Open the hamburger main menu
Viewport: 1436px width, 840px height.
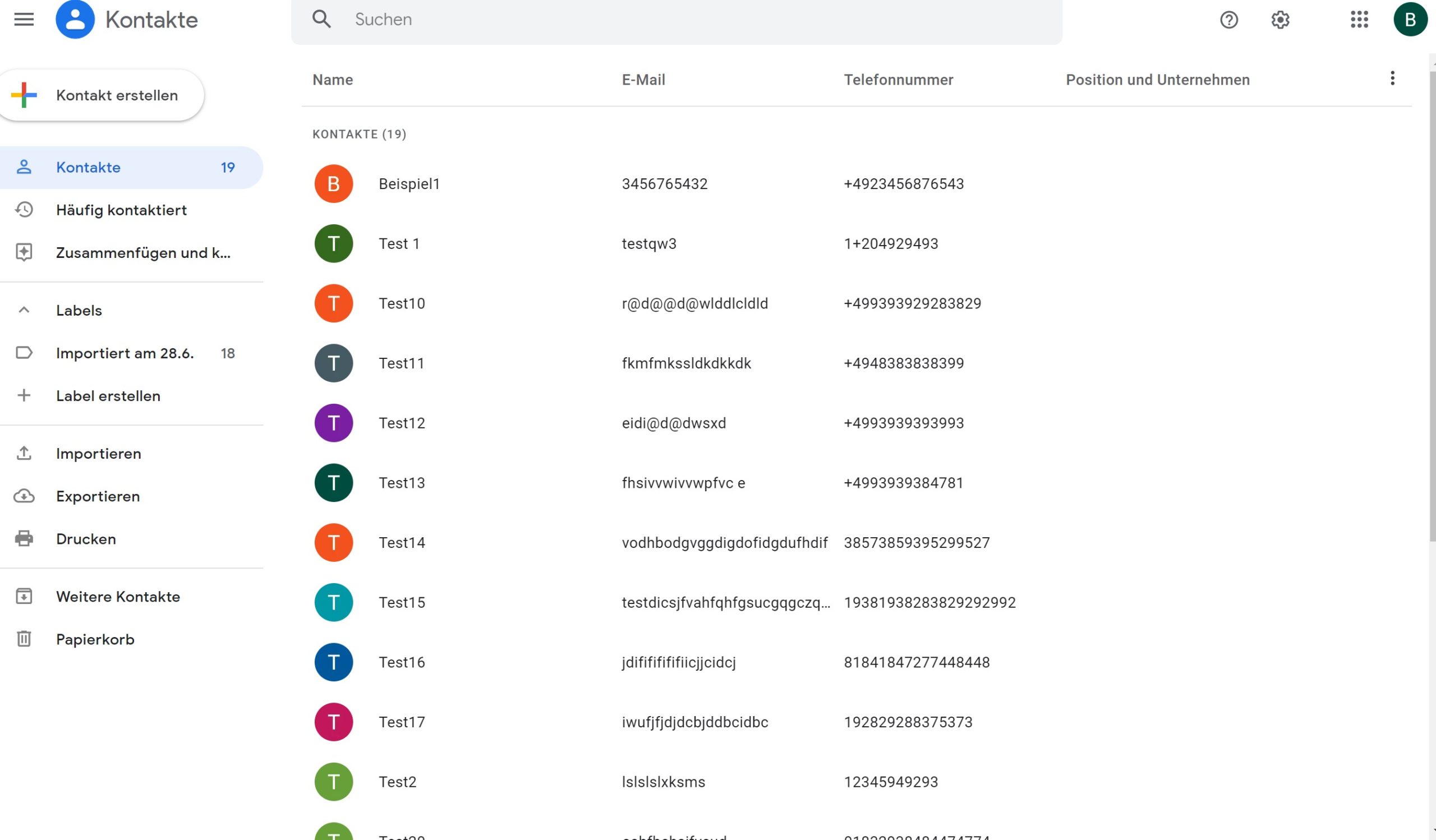(x=24, y=20)
